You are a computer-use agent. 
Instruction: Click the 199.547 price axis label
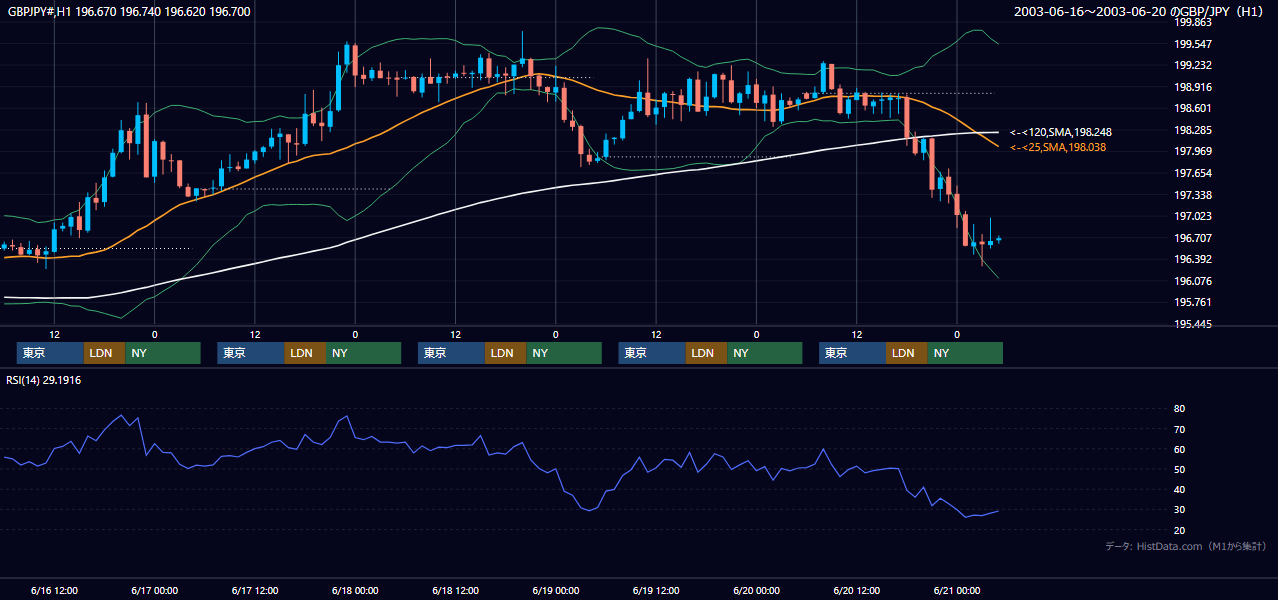[x=1193, y=45]
